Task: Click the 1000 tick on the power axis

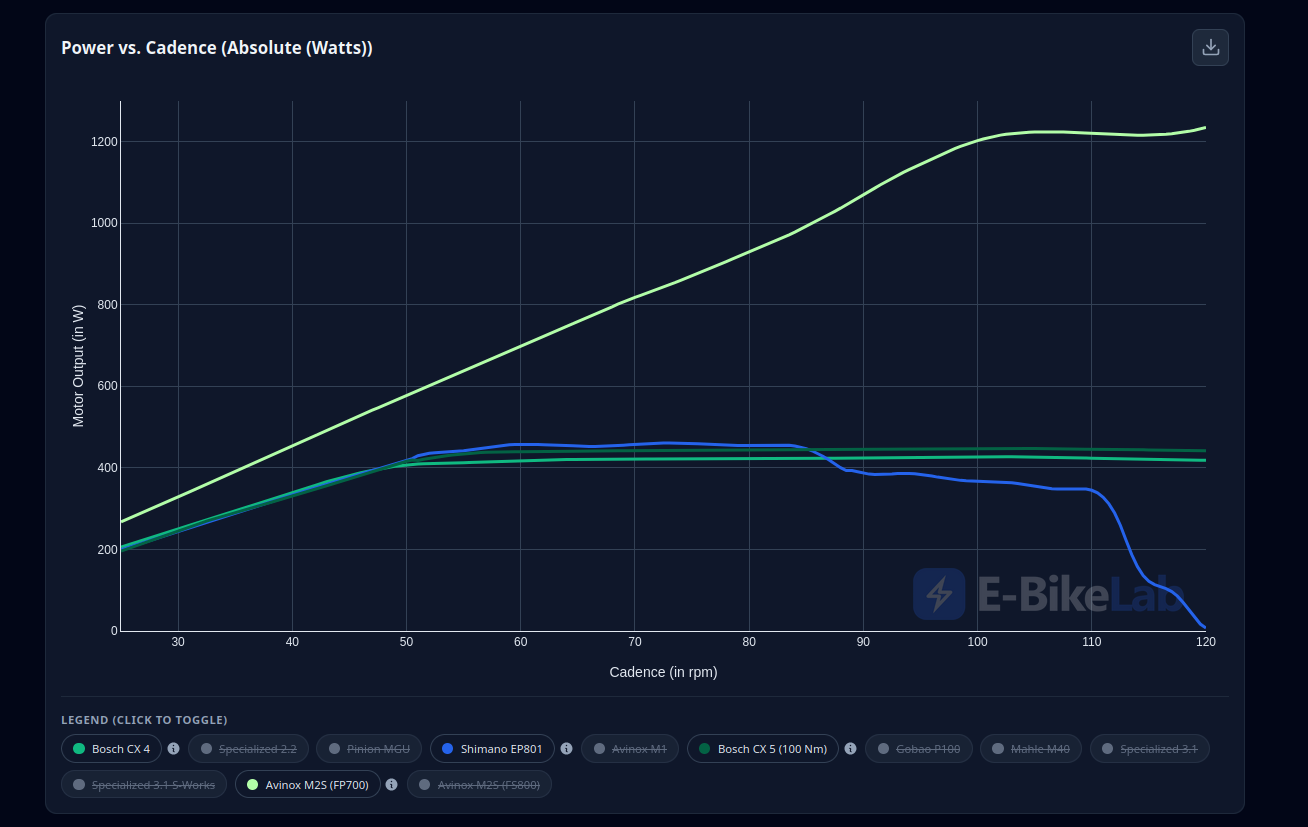Action: coord(105,223)
